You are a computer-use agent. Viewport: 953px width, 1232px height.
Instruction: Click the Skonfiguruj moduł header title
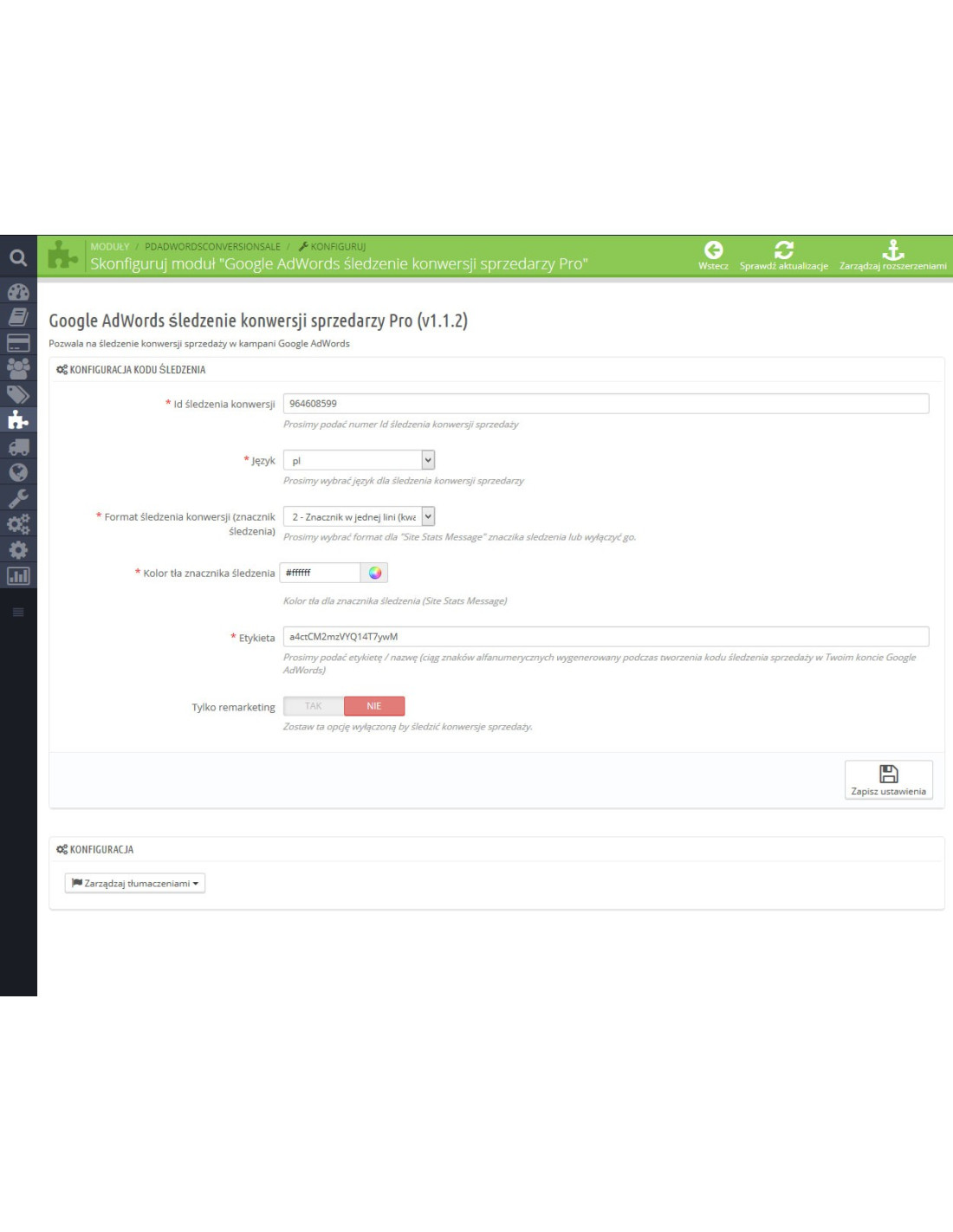click(x=339, y=263)
